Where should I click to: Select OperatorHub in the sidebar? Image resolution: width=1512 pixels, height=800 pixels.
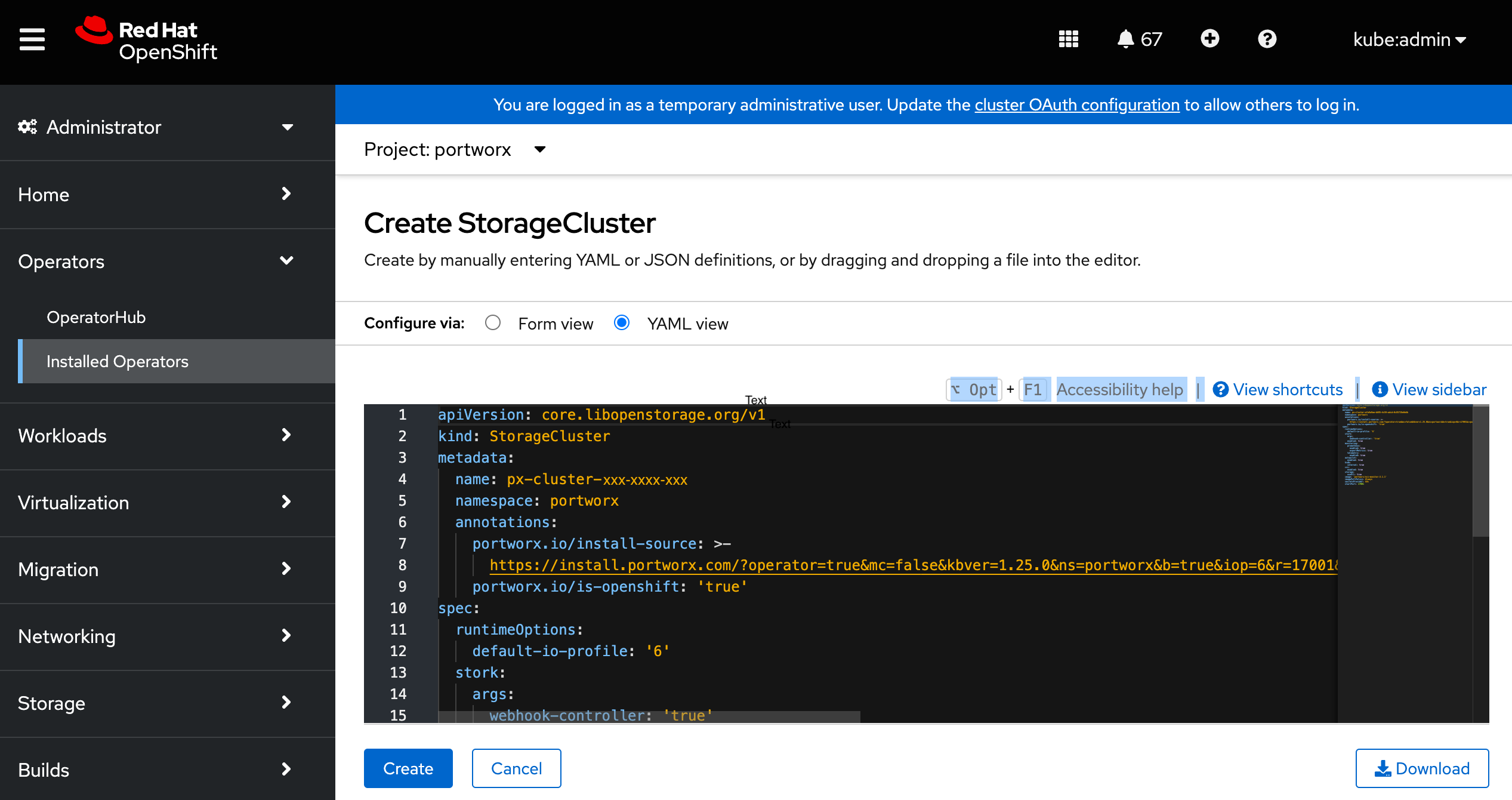pyautogui.click(x=96, y=317)
